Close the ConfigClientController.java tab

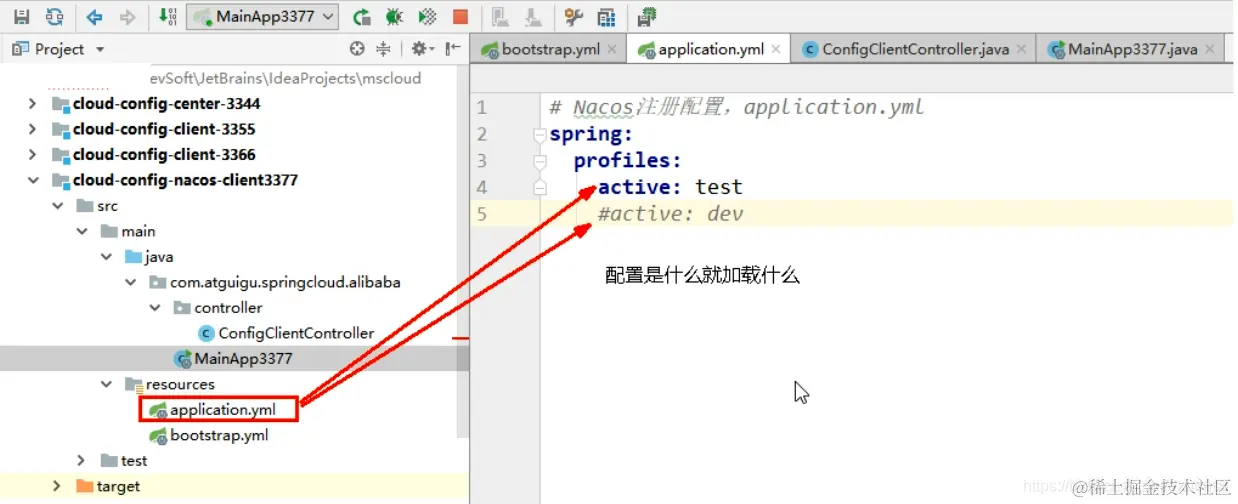(x=1020, y=49)
